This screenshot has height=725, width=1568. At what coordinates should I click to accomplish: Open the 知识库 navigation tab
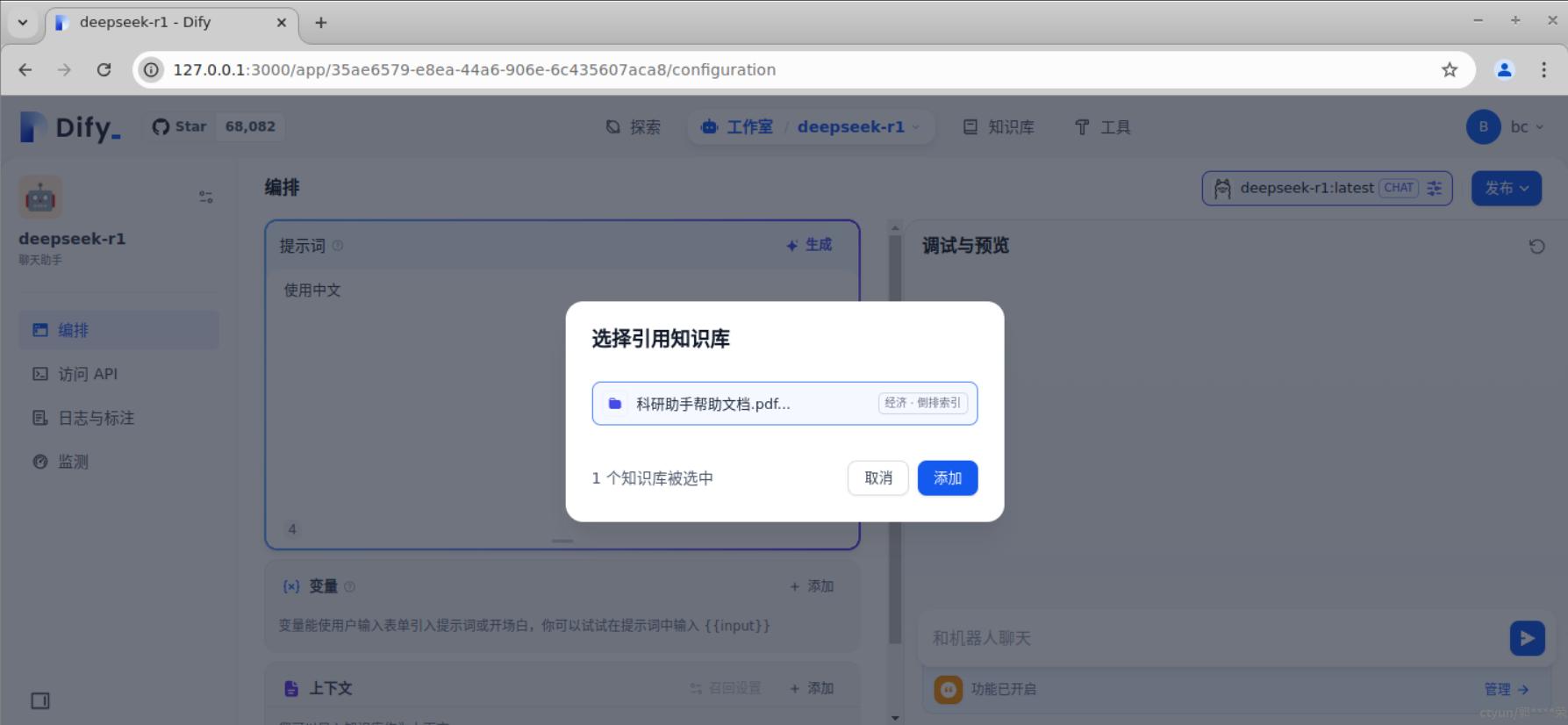pos(999,127)
